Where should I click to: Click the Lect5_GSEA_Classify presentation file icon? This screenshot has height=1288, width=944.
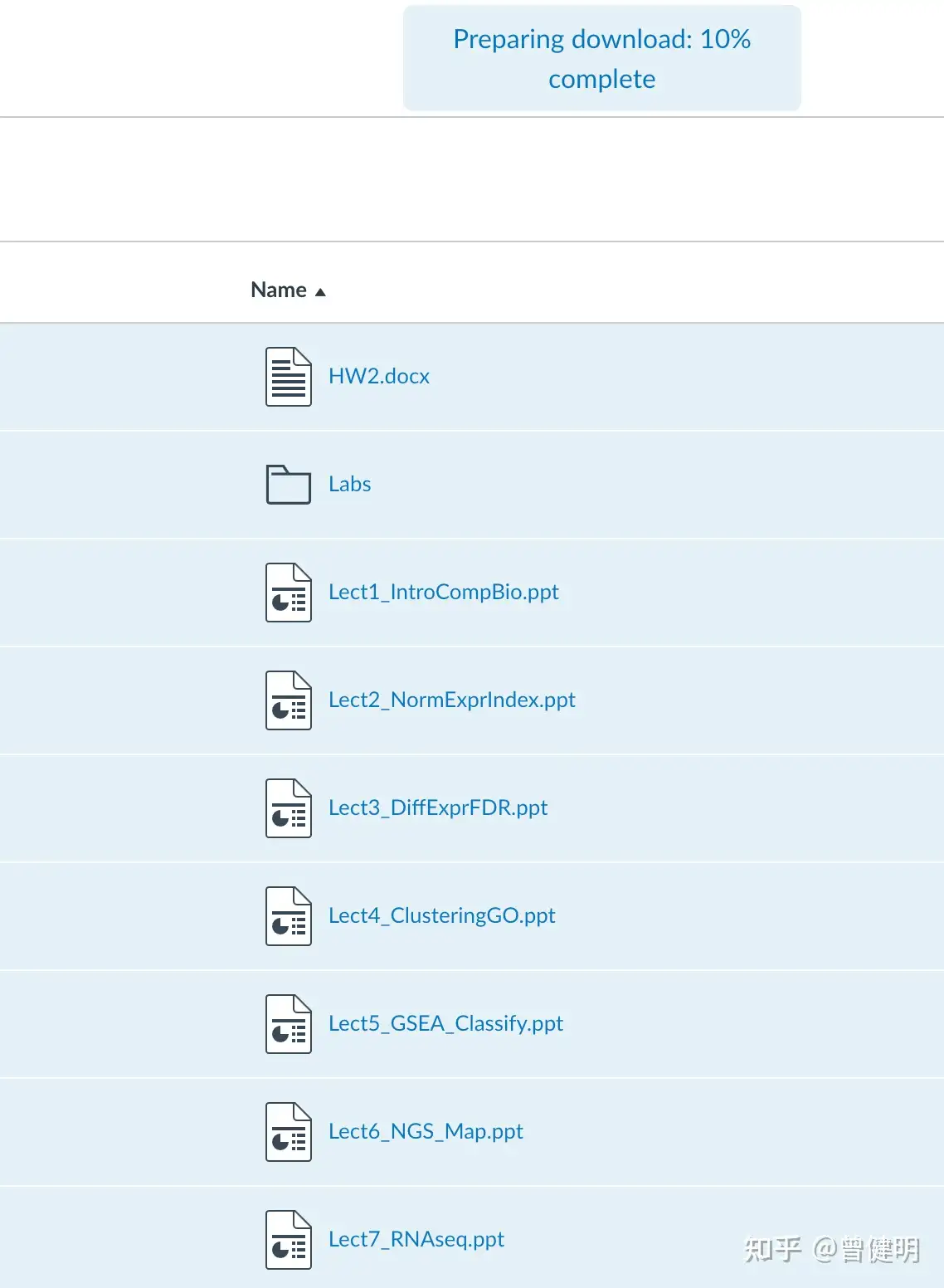pos(289,1024)
